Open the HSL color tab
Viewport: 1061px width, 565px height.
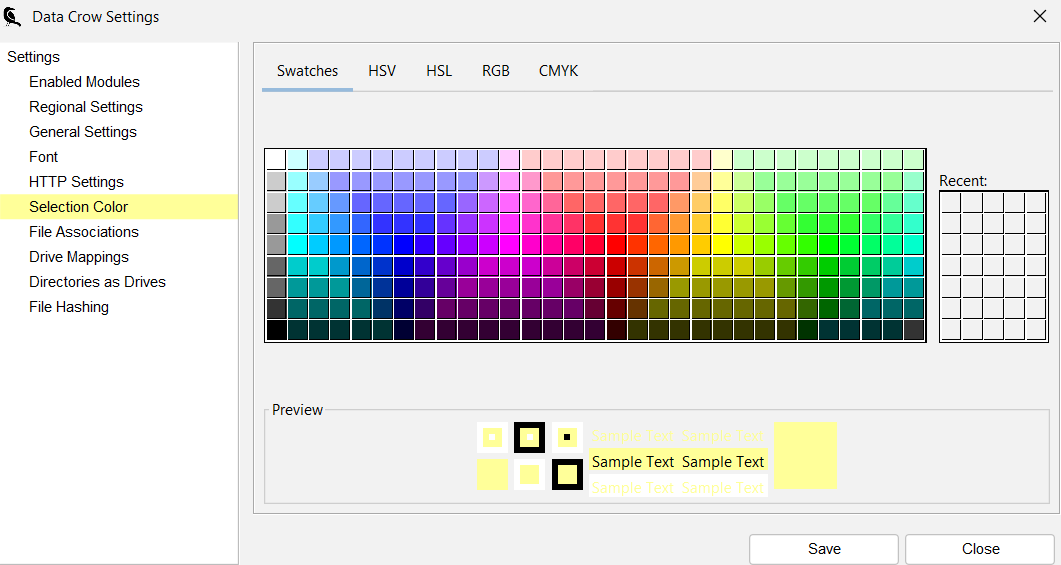[x=439, y=71]
